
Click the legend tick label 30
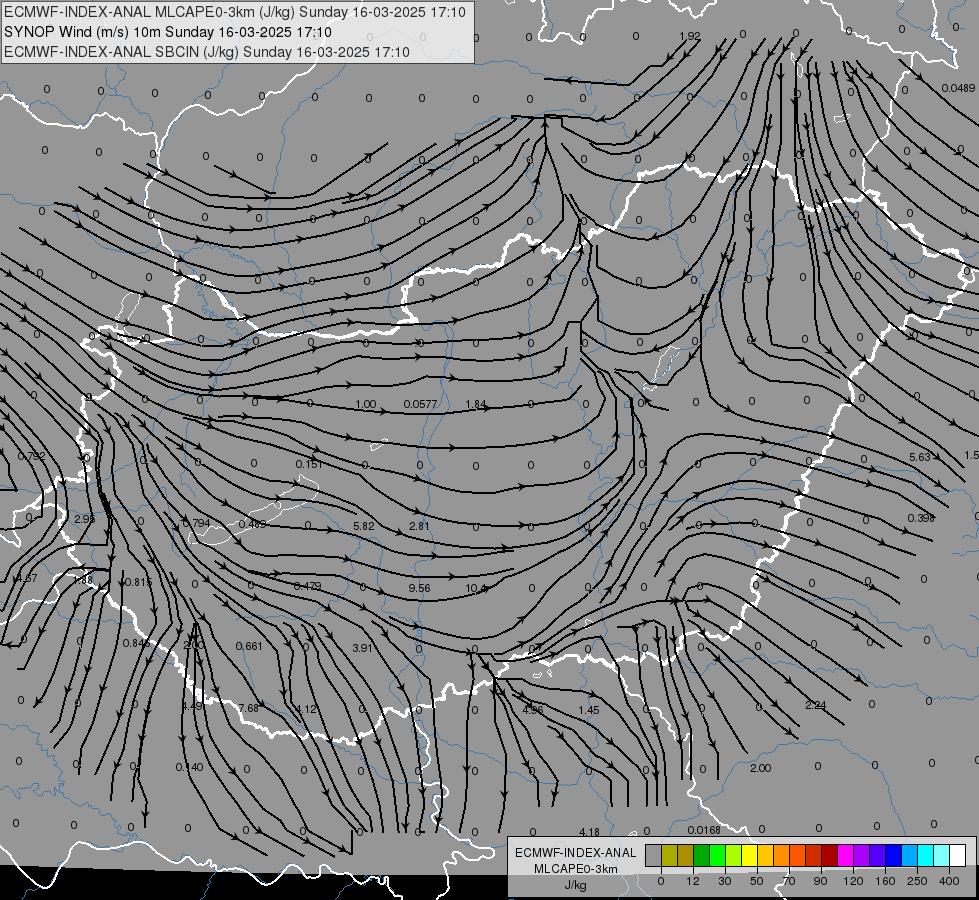pos(724,881)
